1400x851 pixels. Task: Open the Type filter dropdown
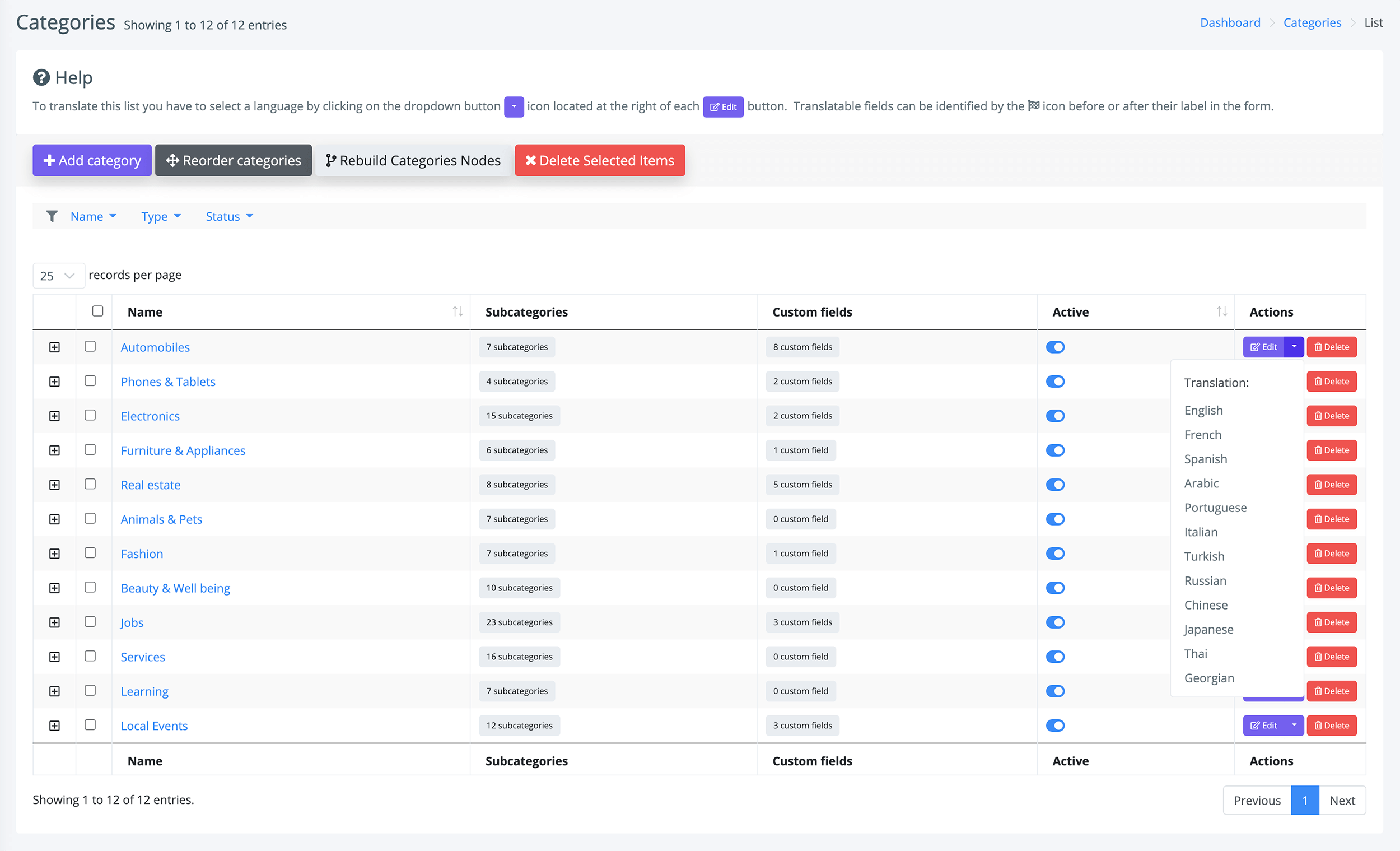click(x=161, y=216)
